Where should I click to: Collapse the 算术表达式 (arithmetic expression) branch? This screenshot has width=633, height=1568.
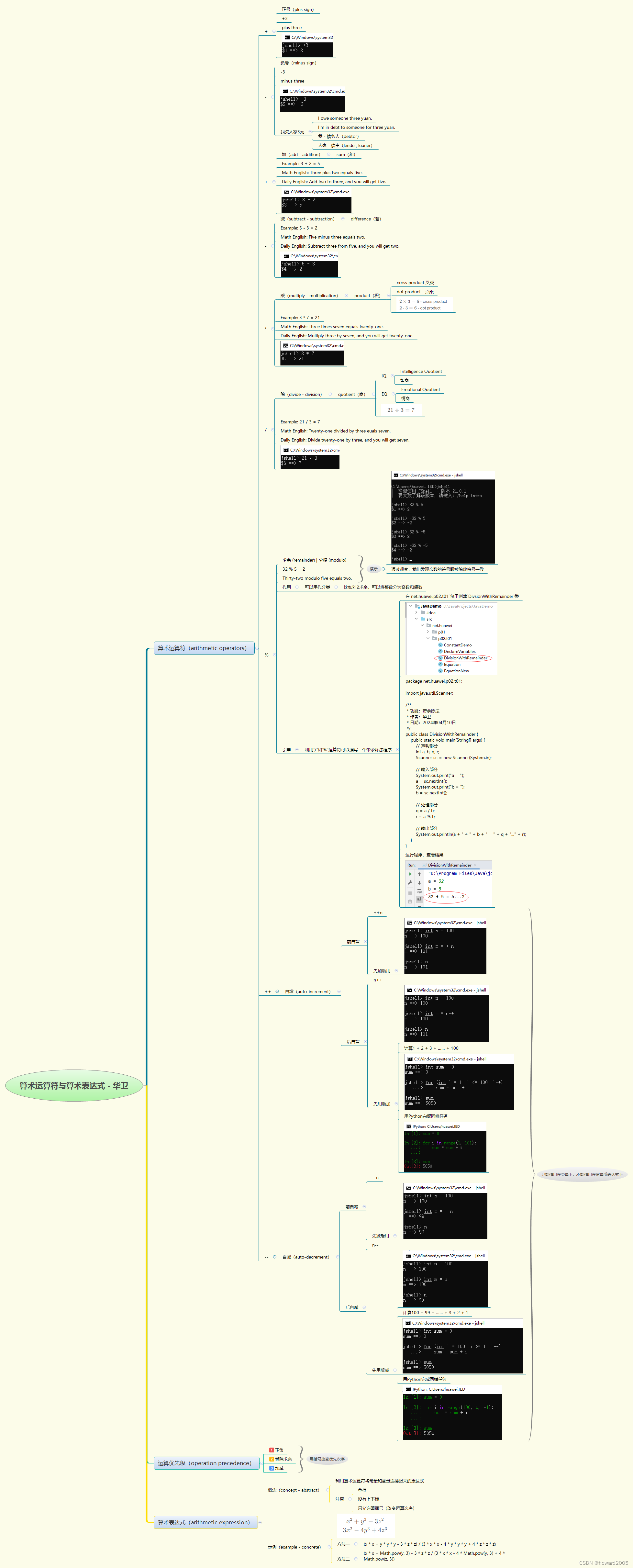pos(261,1522)
